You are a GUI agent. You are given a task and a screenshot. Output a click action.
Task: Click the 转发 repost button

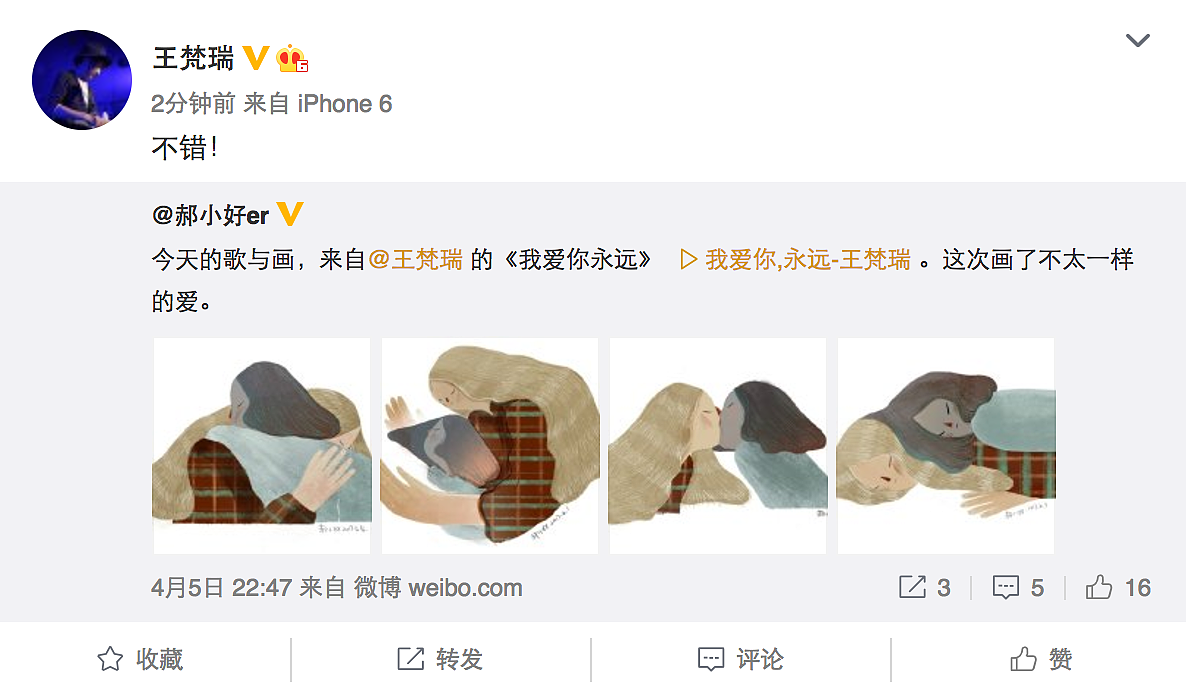pyautogui.click(x=440, y=659)
